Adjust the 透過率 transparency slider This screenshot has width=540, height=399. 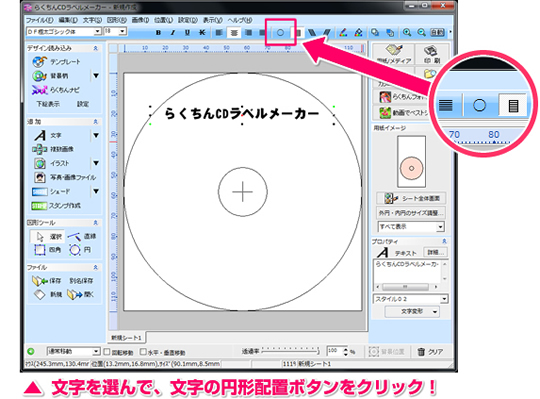[290, 351]
